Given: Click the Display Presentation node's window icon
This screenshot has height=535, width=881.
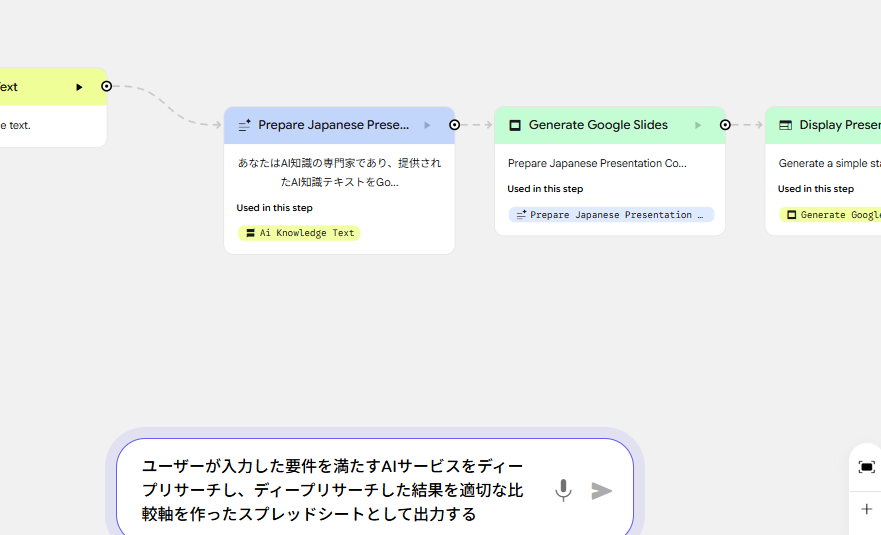Looking at the screenshot, I should (785, 126).
